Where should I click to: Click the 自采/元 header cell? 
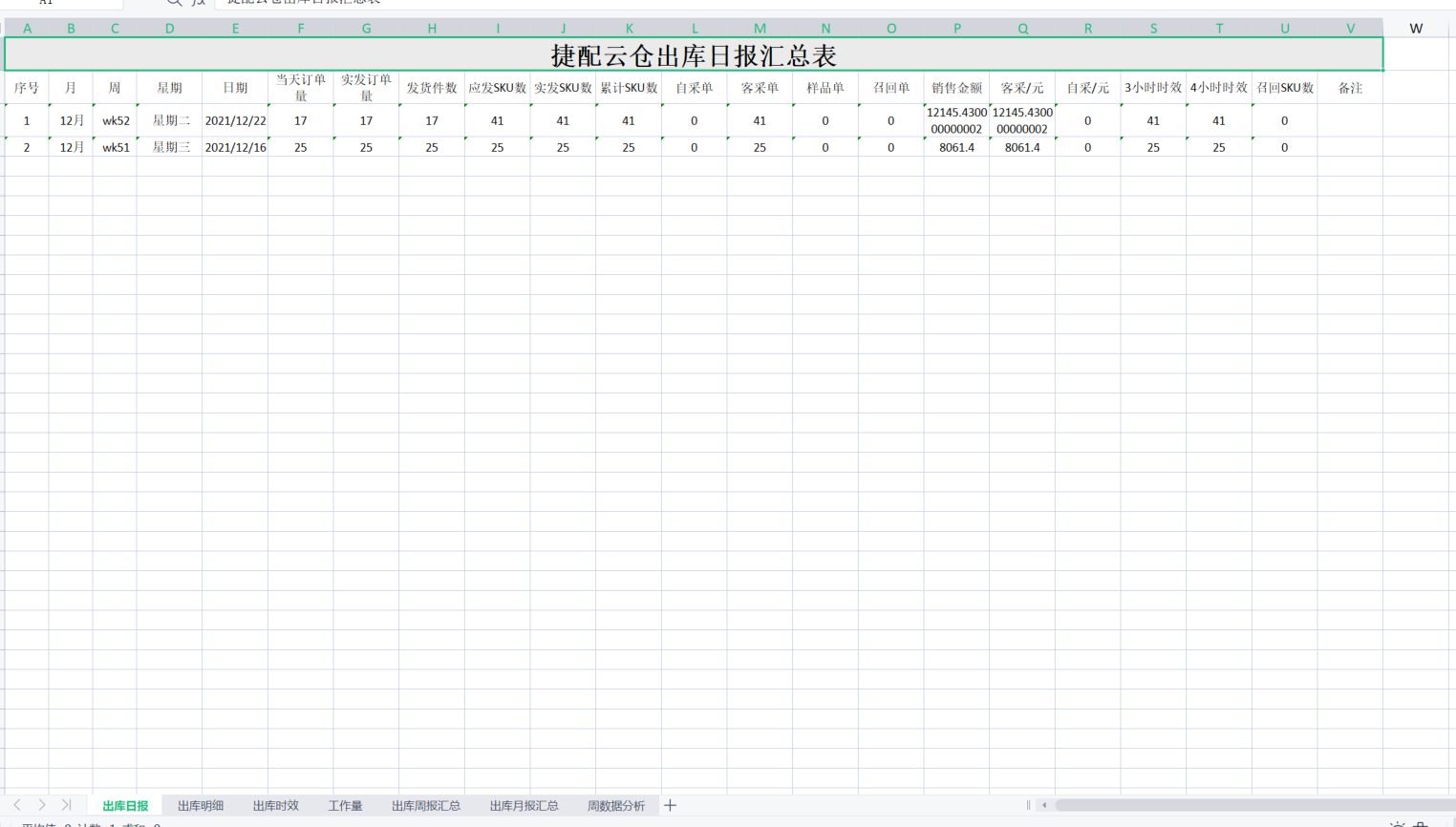(1088, 88)
